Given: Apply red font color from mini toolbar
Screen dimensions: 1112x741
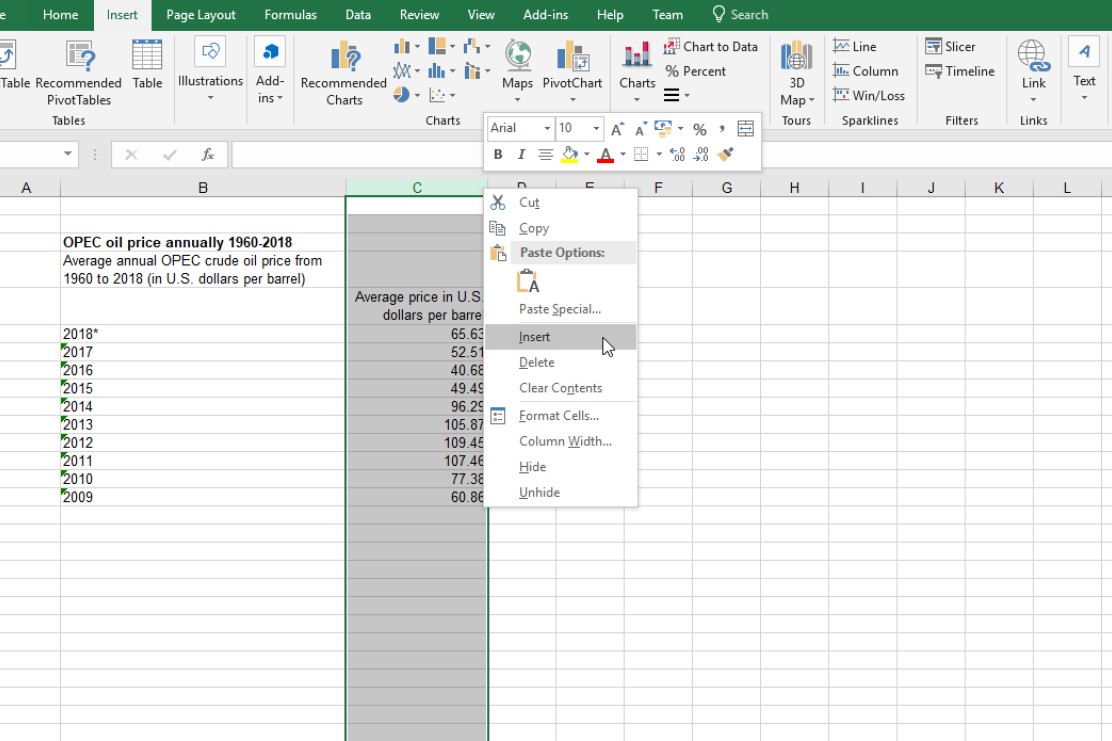Looking at the screenshot, I should click(x=605, y=155).
